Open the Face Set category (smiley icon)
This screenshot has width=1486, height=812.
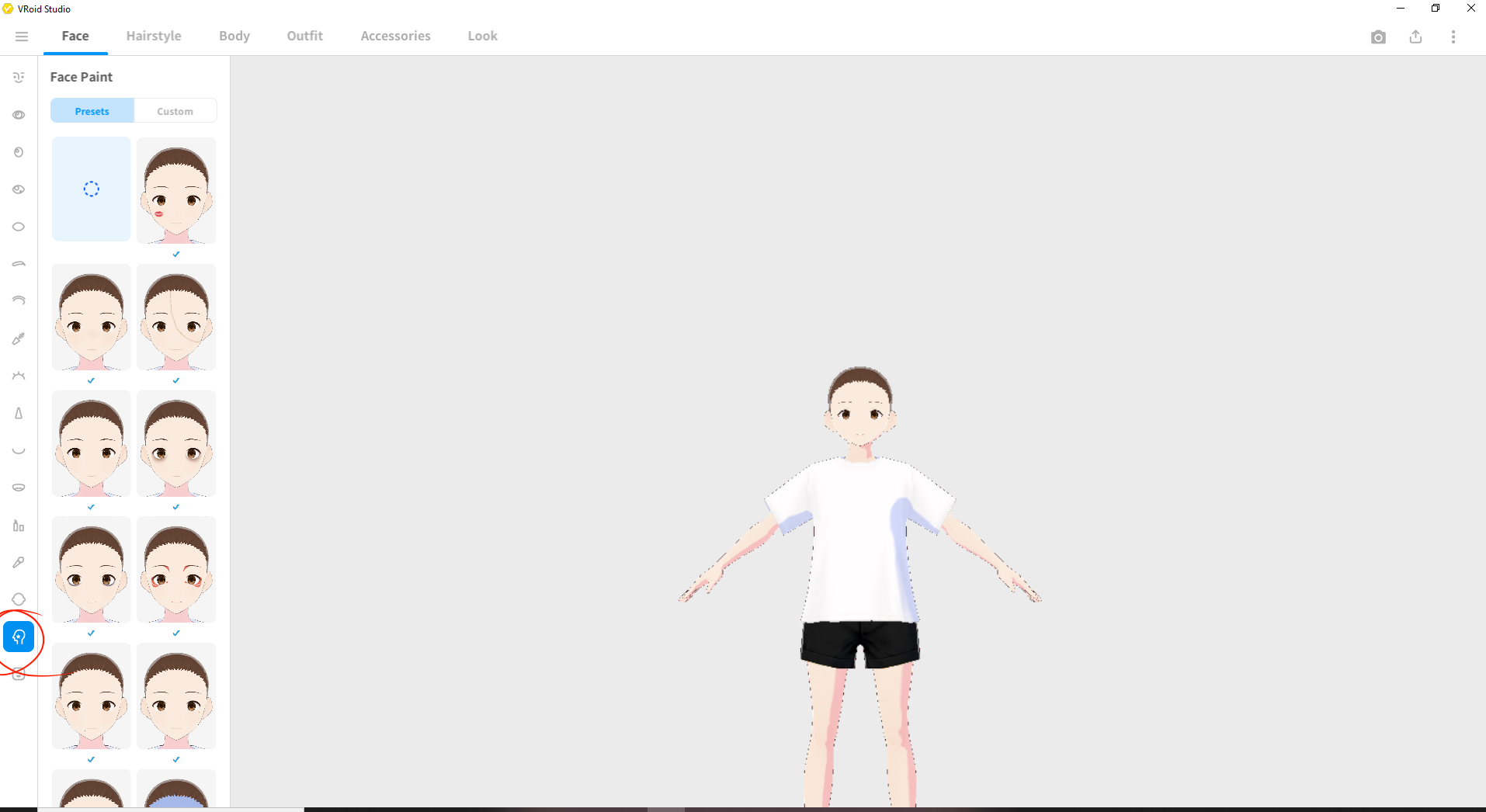[19, 78]
